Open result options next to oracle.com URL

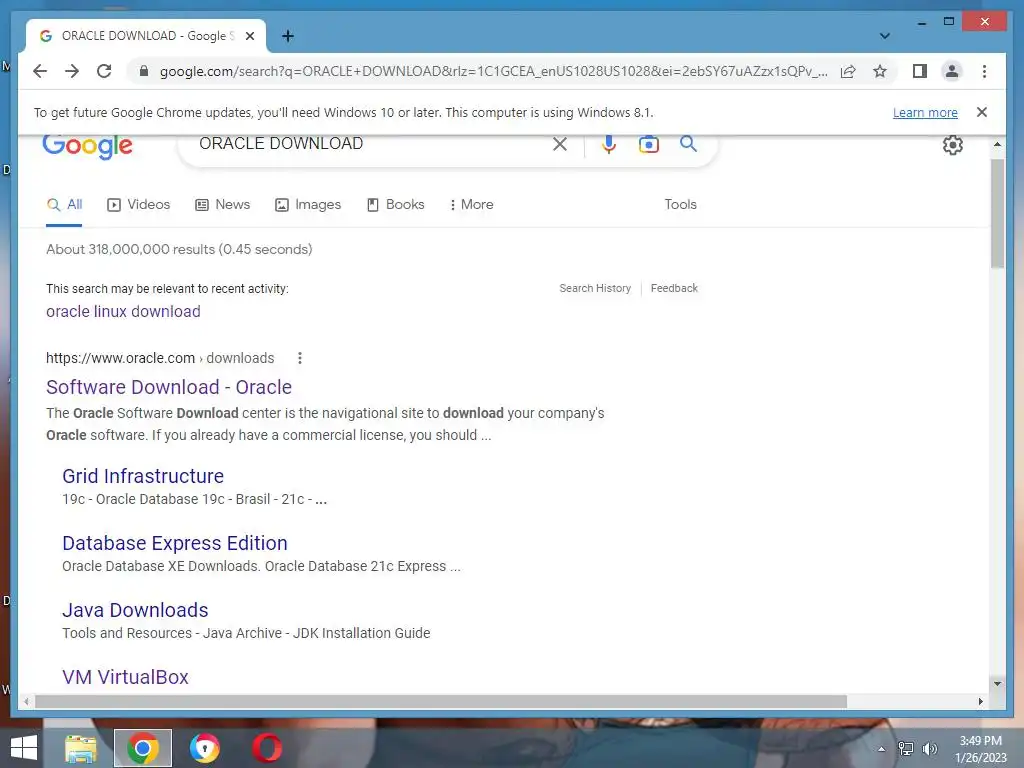tap(300, 358)
